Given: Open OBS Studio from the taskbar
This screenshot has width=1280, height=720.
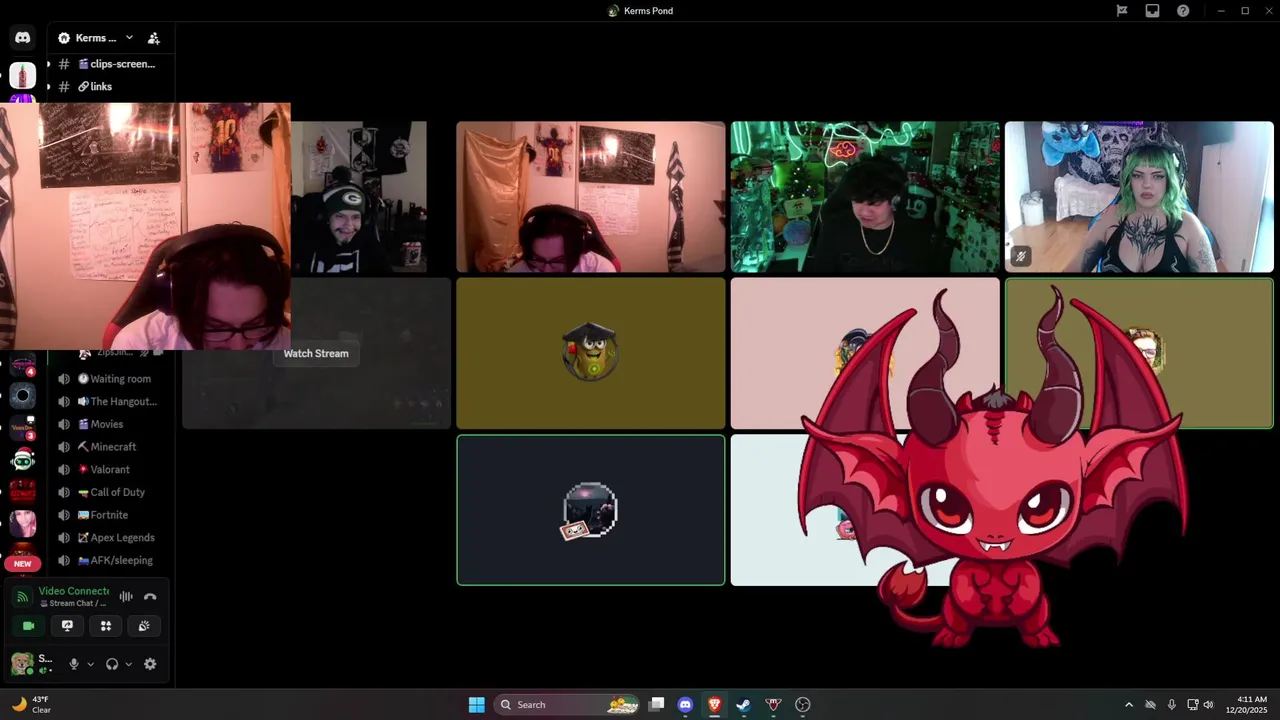Looking at the screenshot, I should click(802, 705).
